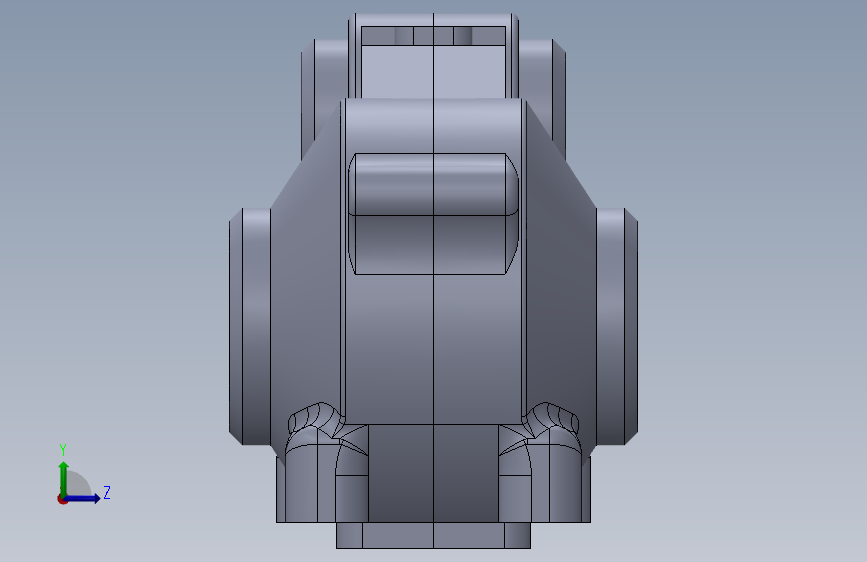Click the red X axis ball at the triad origin
The image size is (867, 562).
point(62,499)
